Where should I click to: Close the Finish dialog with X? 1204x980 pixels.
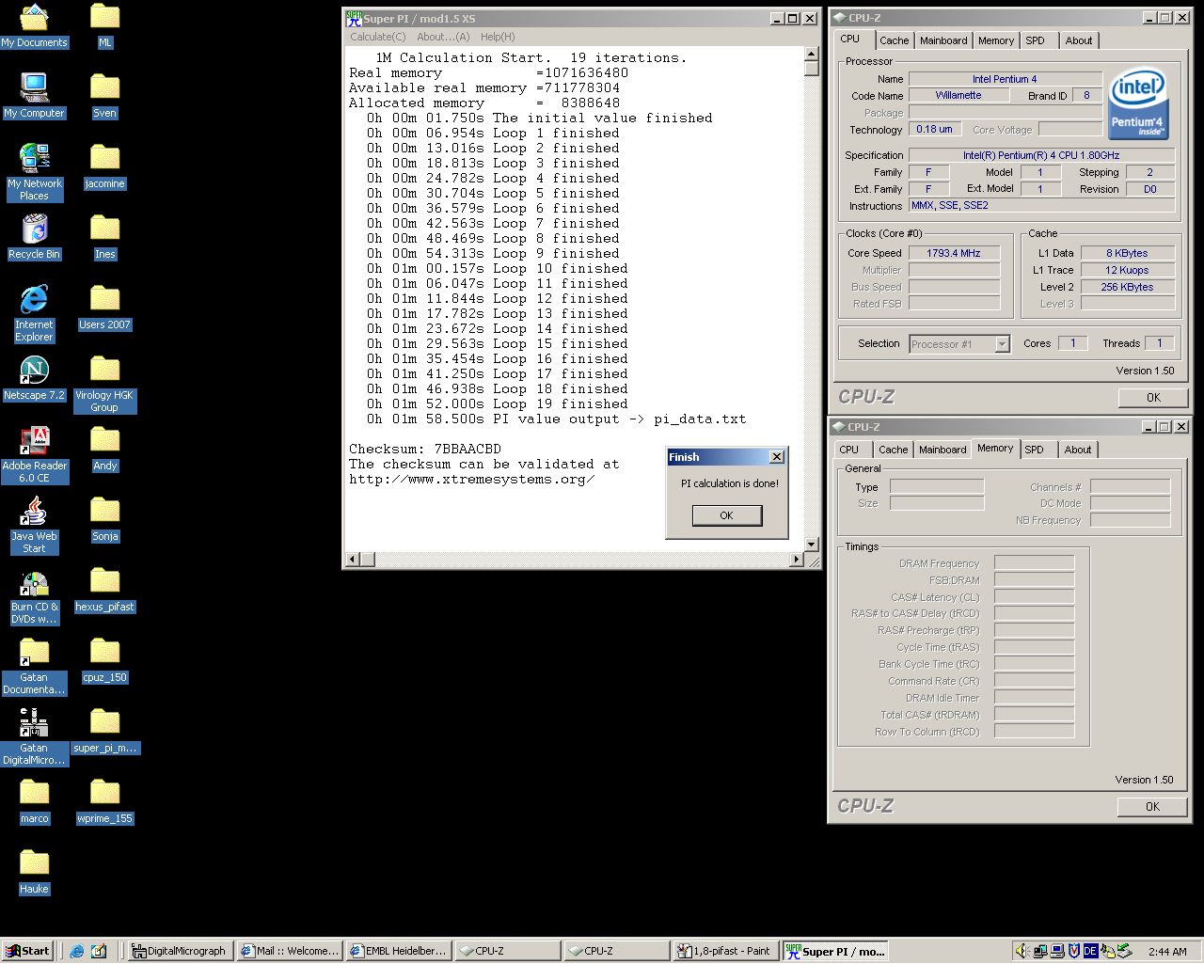776,457
